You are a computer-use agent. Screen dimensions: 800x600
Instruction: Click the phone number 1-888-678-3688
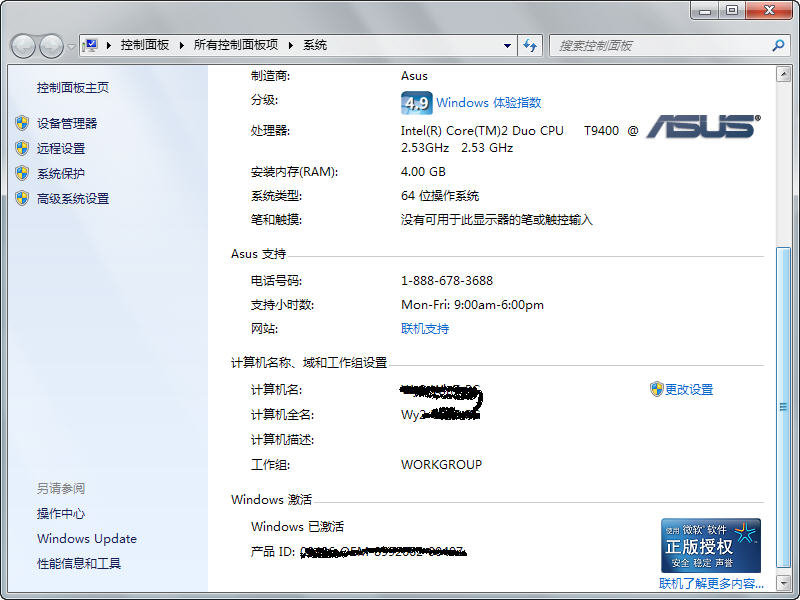(447, 281)
